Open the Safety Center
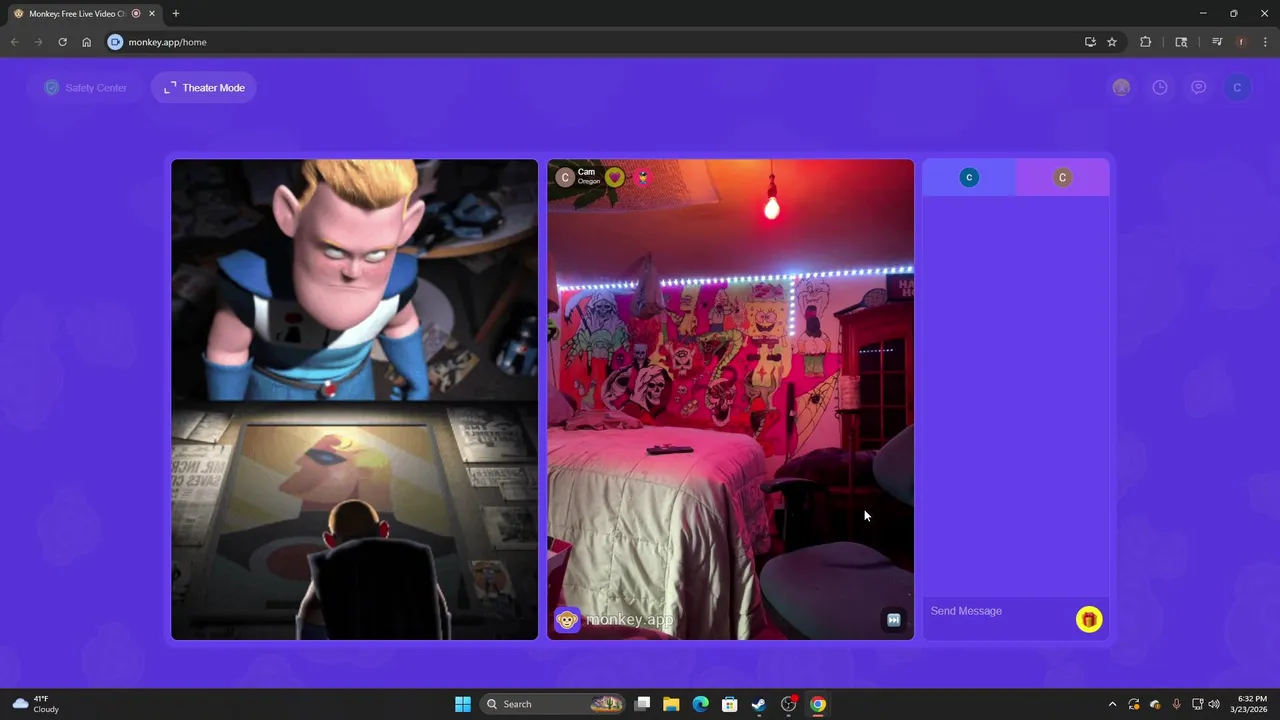1280x720 pixels. pyautogui.click(x=85, y=88)
